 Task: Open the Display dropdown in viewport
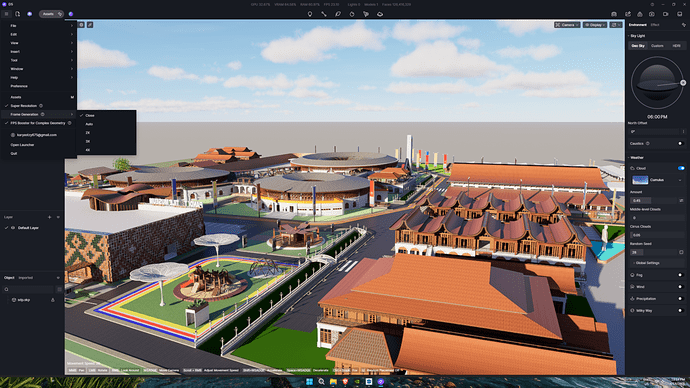[x=595, y=25]
